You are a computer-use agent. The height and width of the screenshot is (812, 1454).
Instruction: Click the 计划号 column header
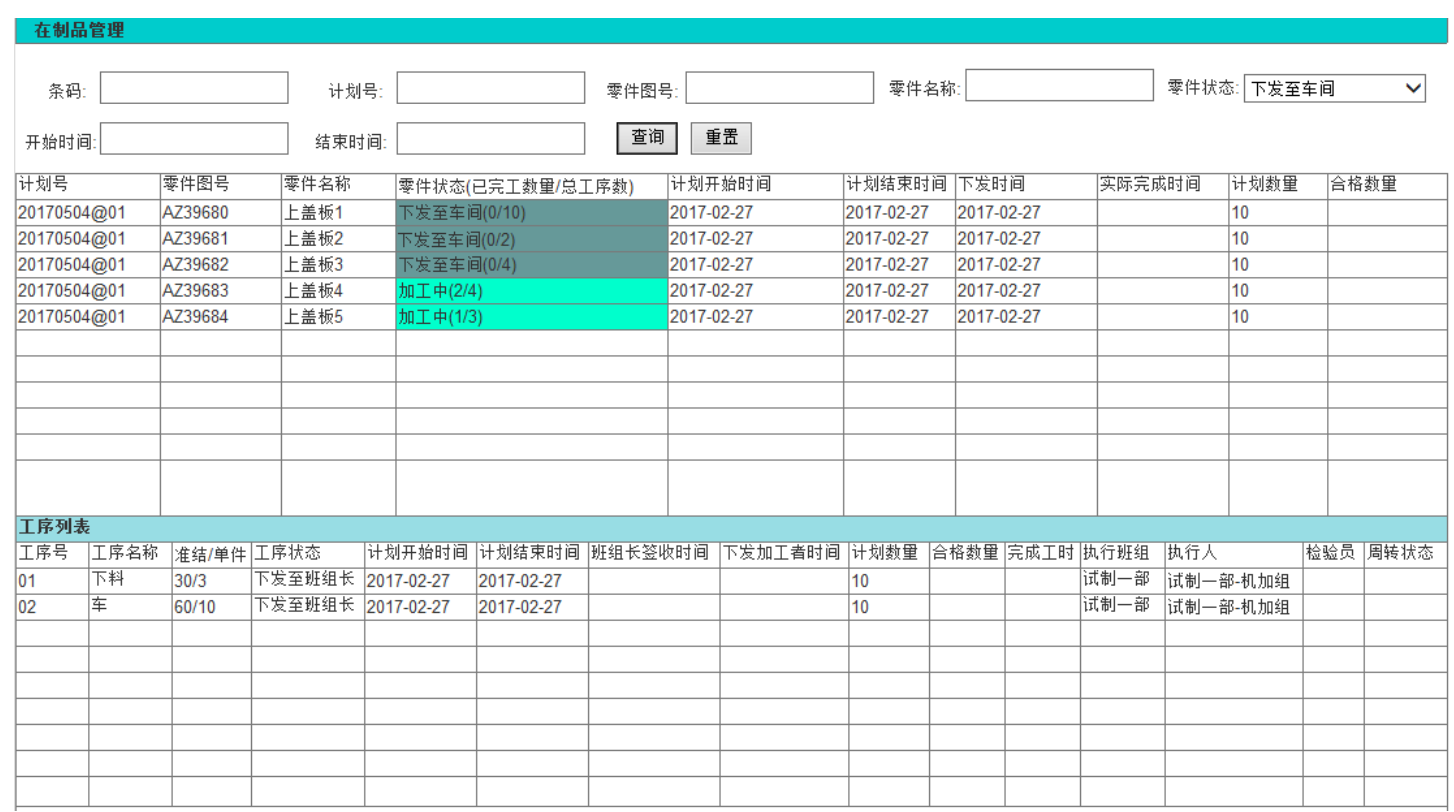click(88, 186)
